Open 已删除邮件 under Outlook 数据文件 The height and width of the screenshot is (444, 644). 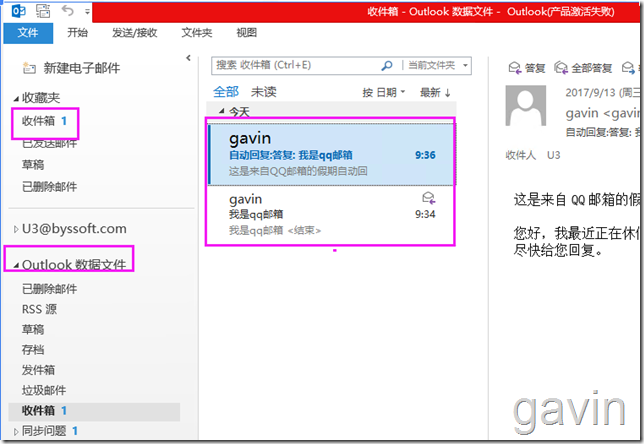tap(49, 289)
